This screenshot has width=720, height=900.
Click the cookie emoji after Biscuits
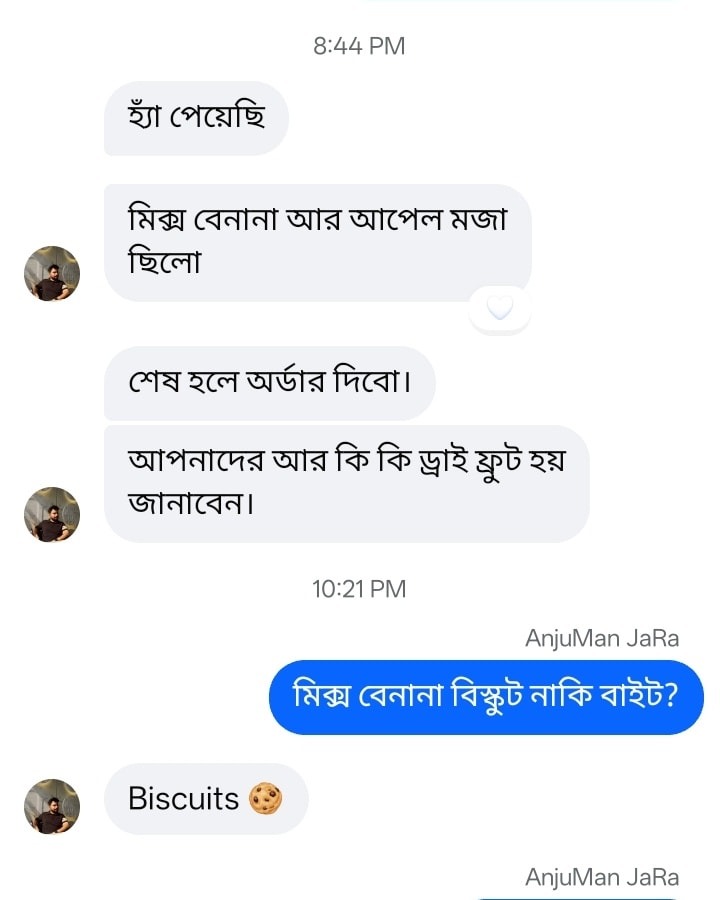[x=266, y=799]
